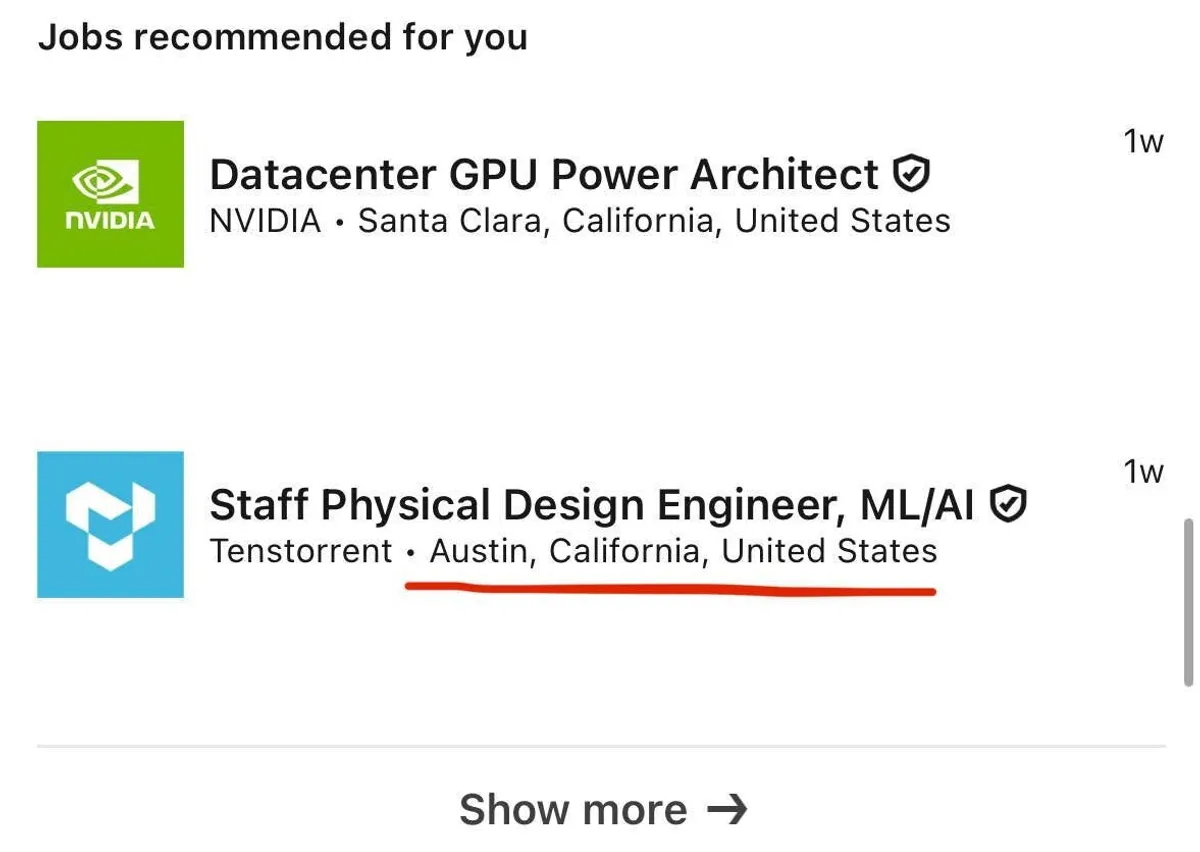Click the vertical scrollbar thumb on right edge
1200x852 pixels.
point(1188,602)
